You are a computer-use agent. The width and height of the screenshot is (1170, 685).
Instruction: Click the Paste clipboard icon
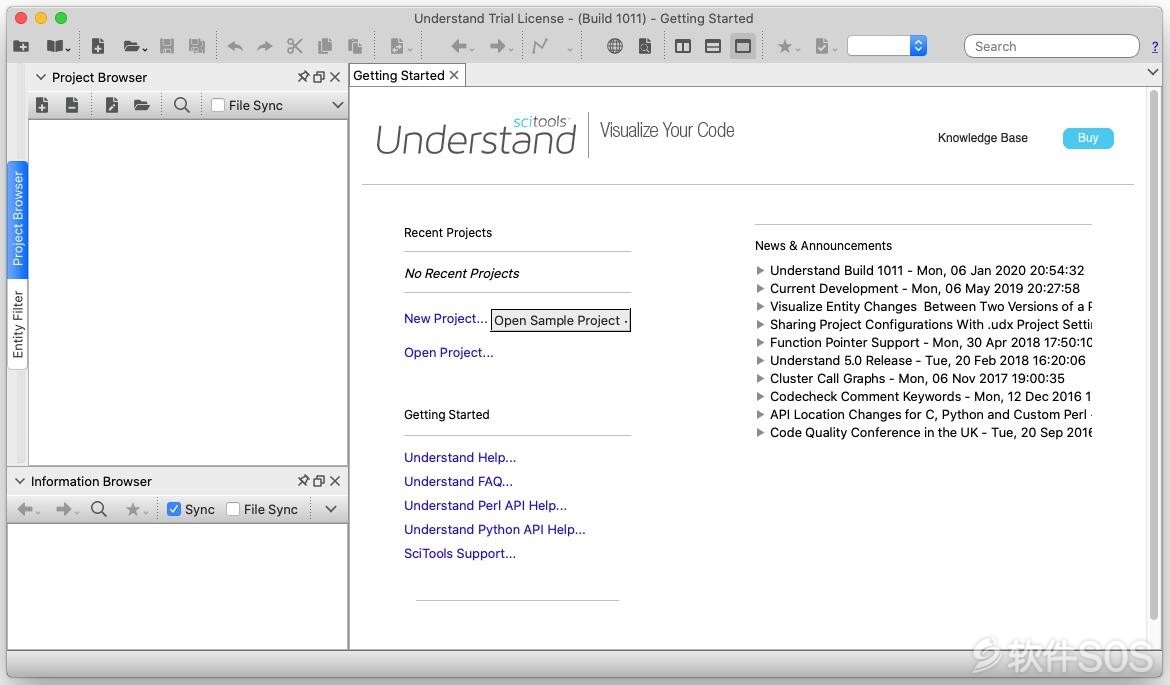click(354, 46)
